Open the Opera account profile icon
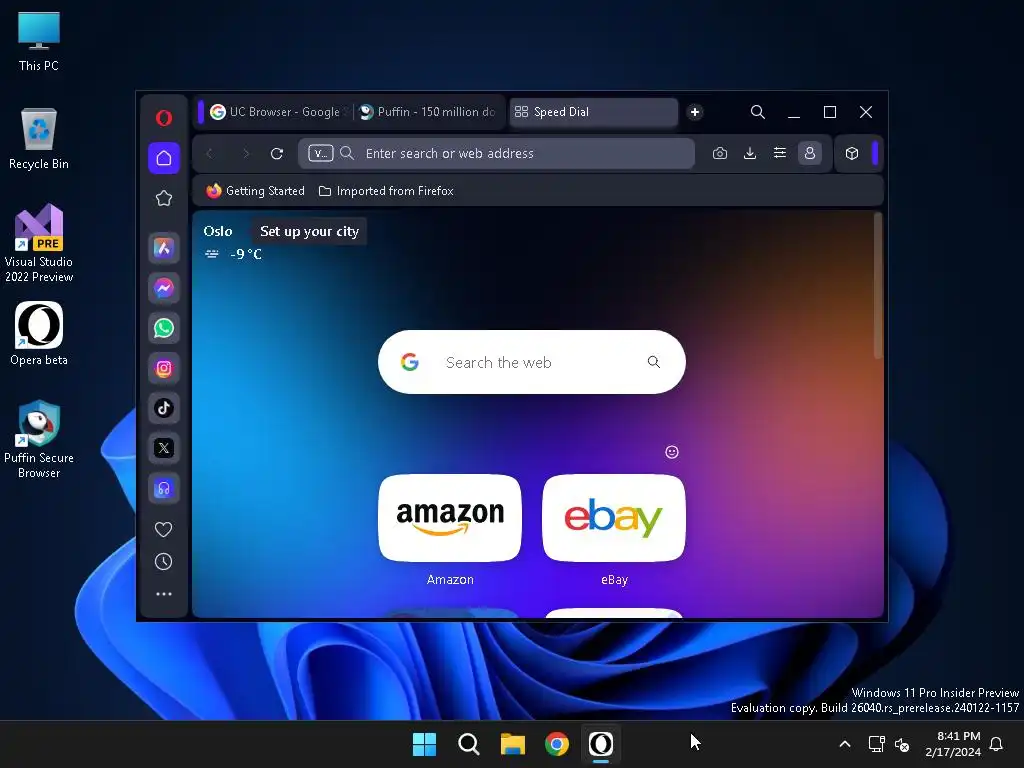 (810, 153)
